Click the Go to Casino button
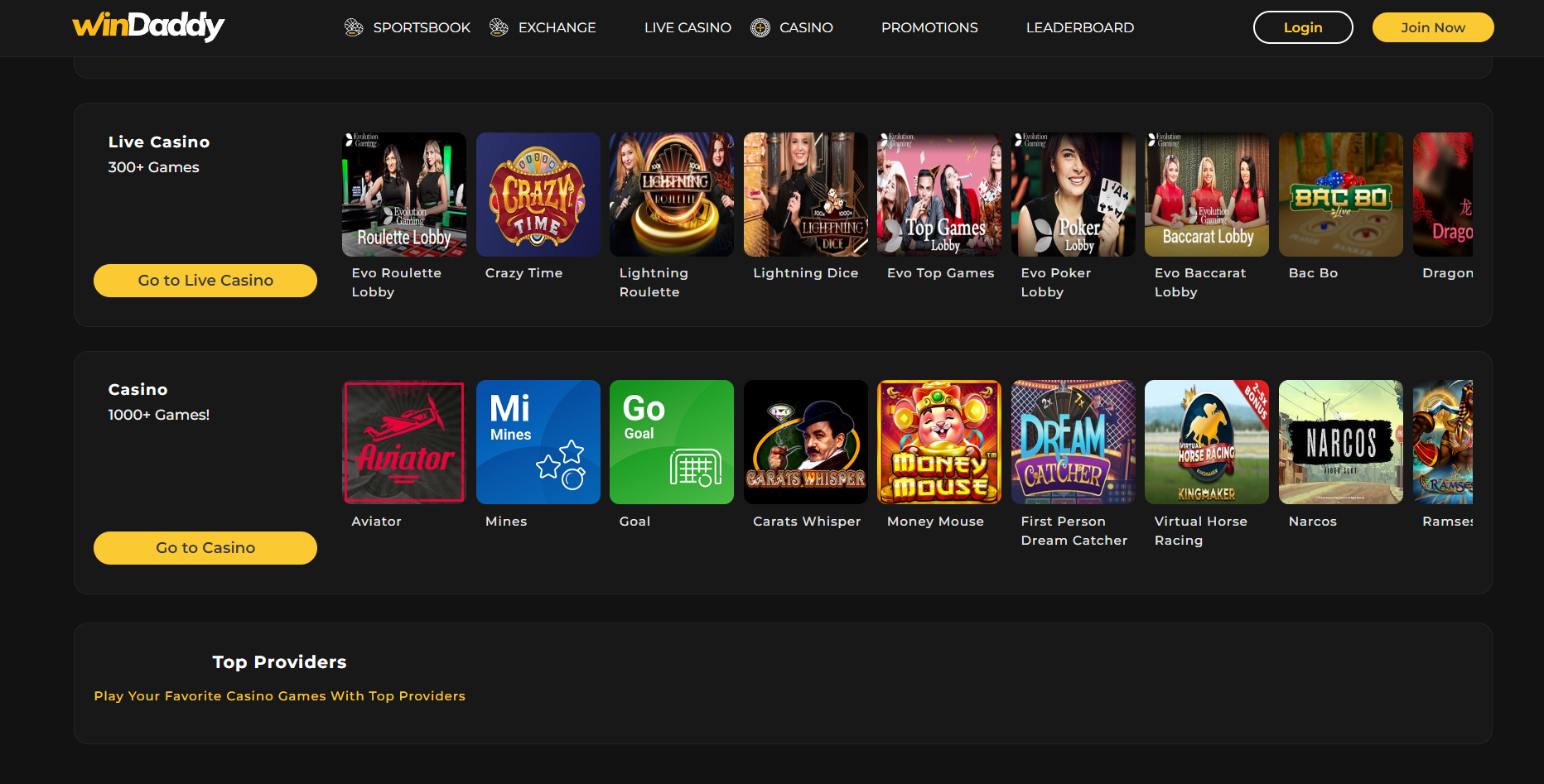 [x=205, y=548]
